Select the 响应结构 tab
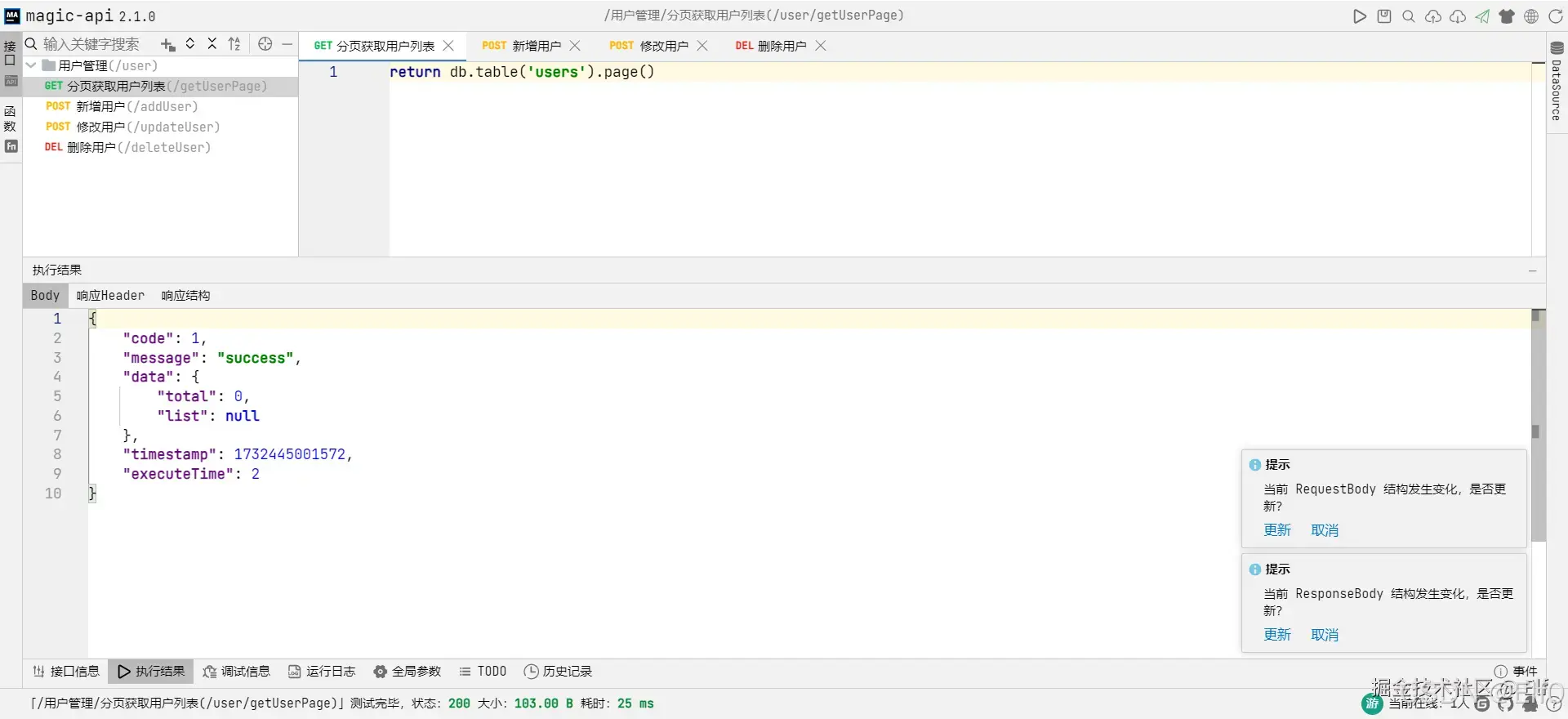 (185, 296)
